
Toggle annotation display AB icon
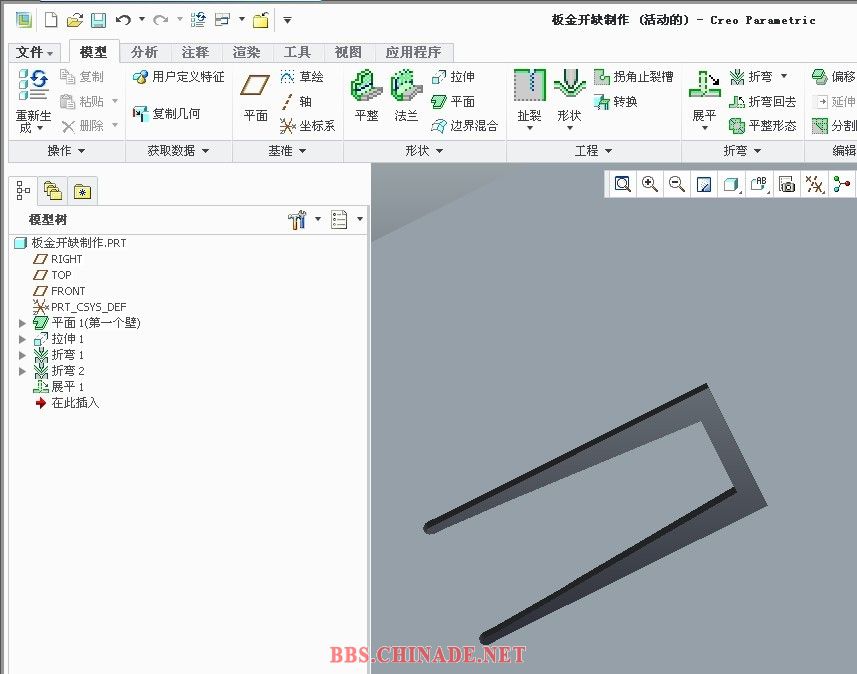[759, 184]
